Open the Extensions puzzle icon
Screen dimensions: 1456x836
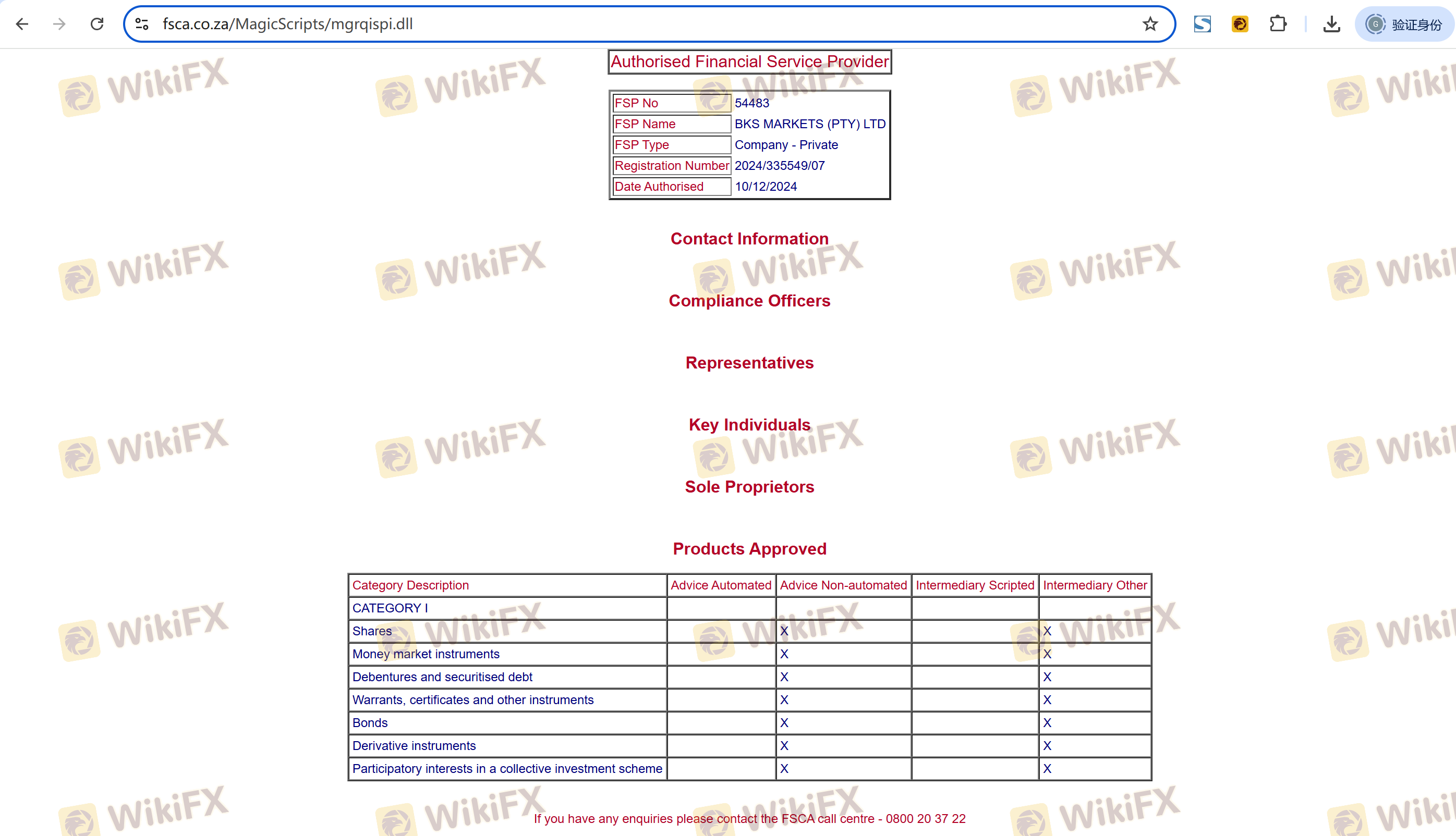[1278, 24]
